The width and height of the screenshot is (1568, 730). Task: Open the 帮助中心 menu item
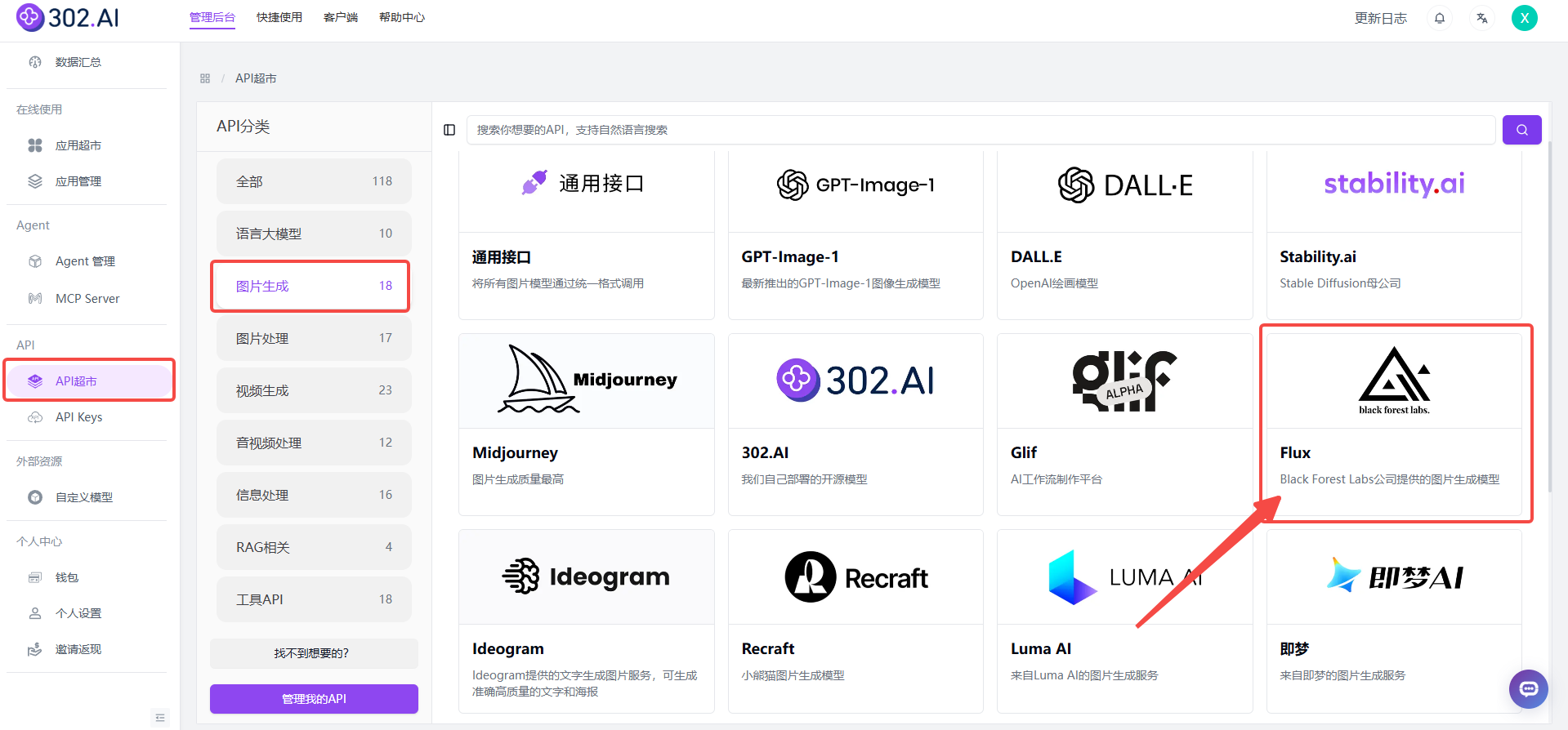(402, 17)
